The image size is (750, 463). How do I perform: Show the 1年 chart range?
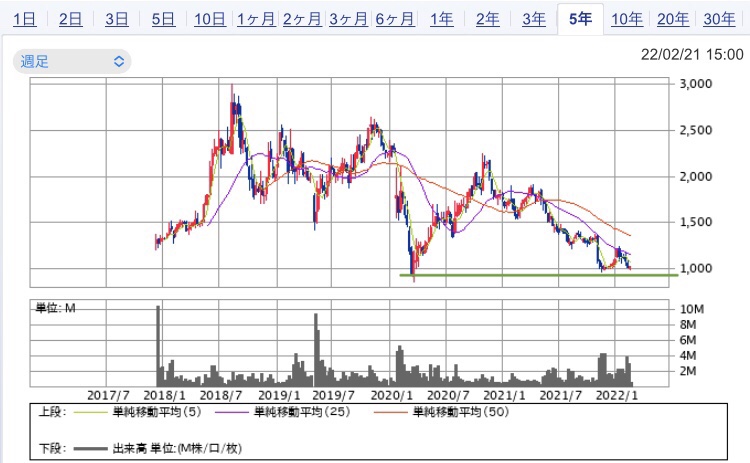coord(441,19)
